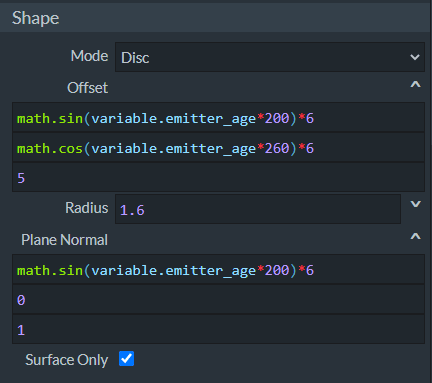
Task: Click the Surface Only label text
Action: click(67, 360)
